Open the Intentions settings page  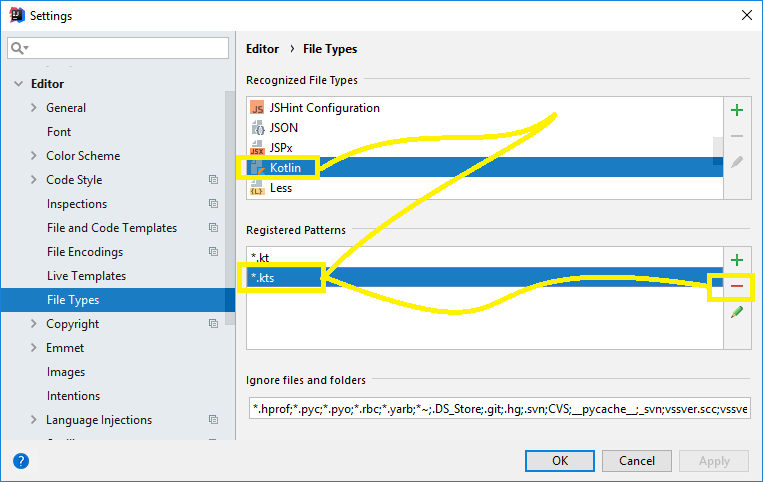[x=73, y=396]
